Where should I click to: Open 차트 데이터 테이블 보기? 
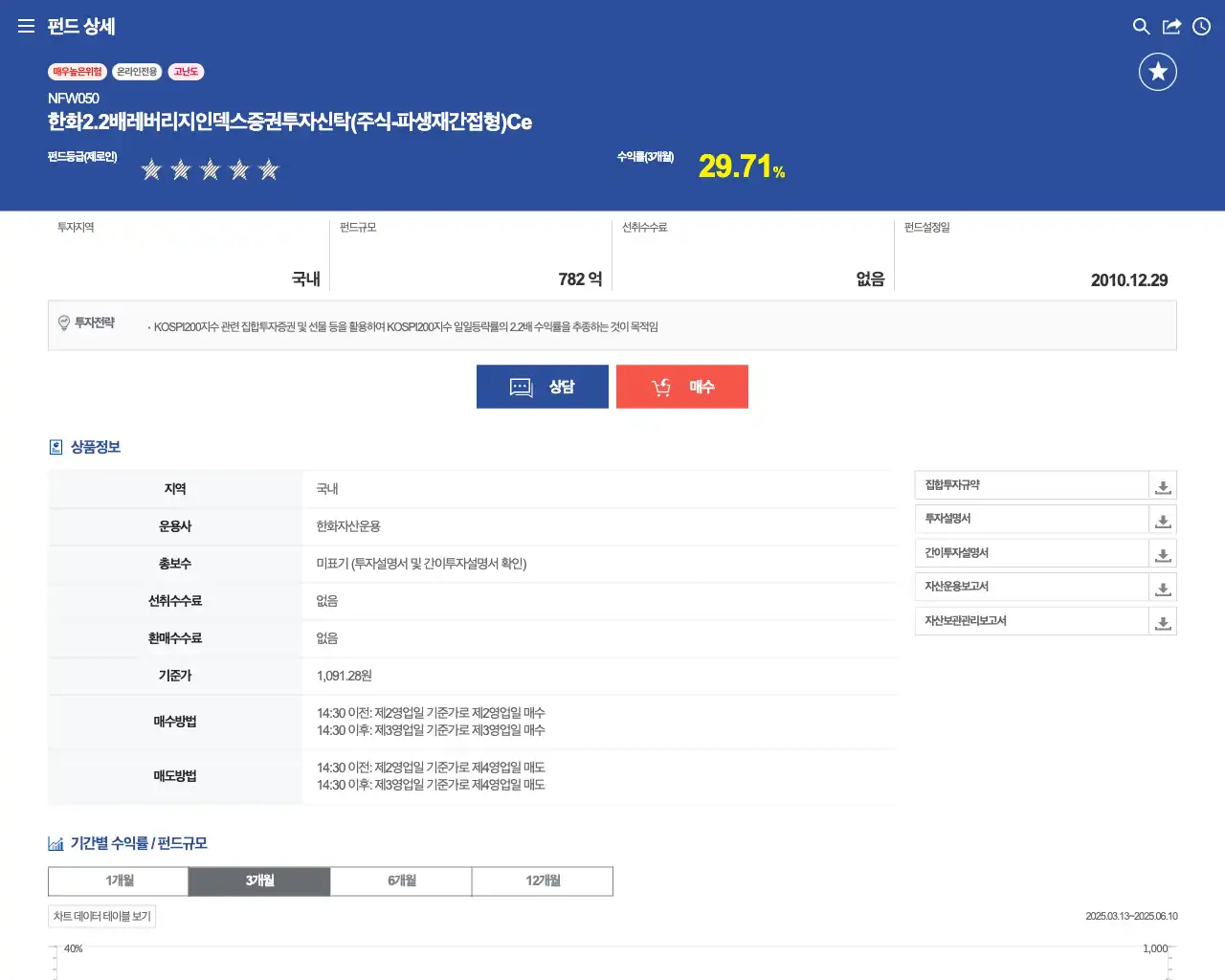click(102, 917)
